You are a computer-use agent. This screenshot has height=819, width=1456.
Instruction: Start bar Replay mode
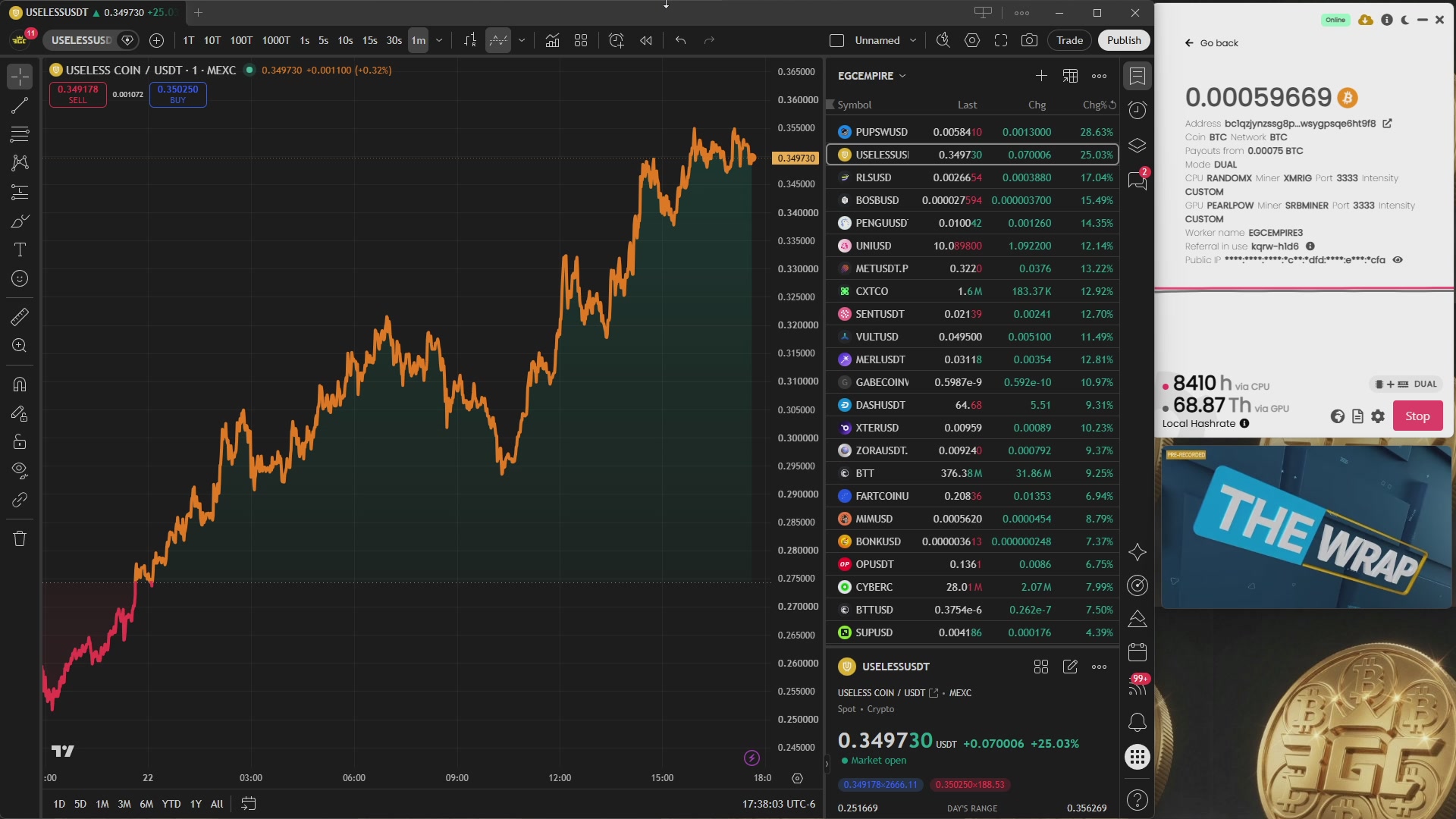coord(646,40)
